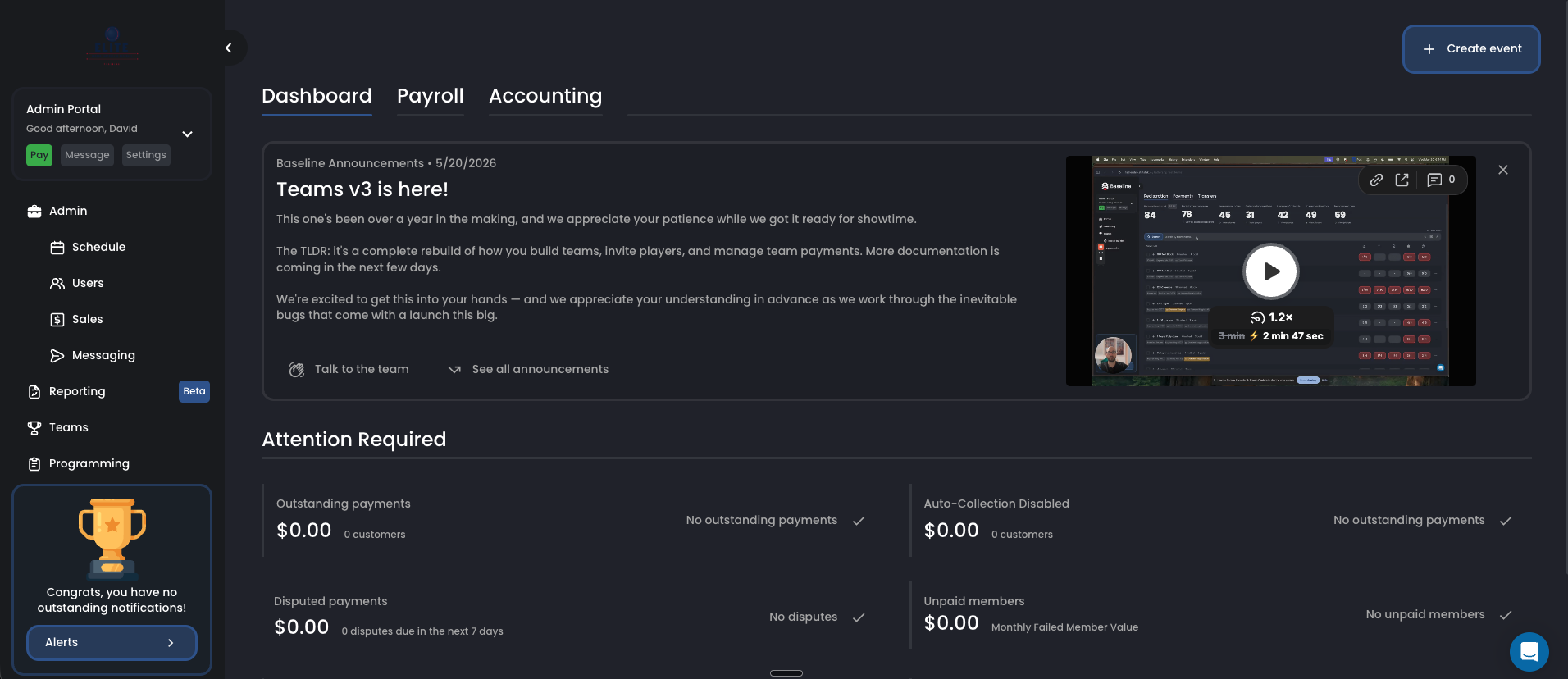Change the 1.2x playback speed control
Screen dimensions: 1568x679
click(x=1271, y=317)
